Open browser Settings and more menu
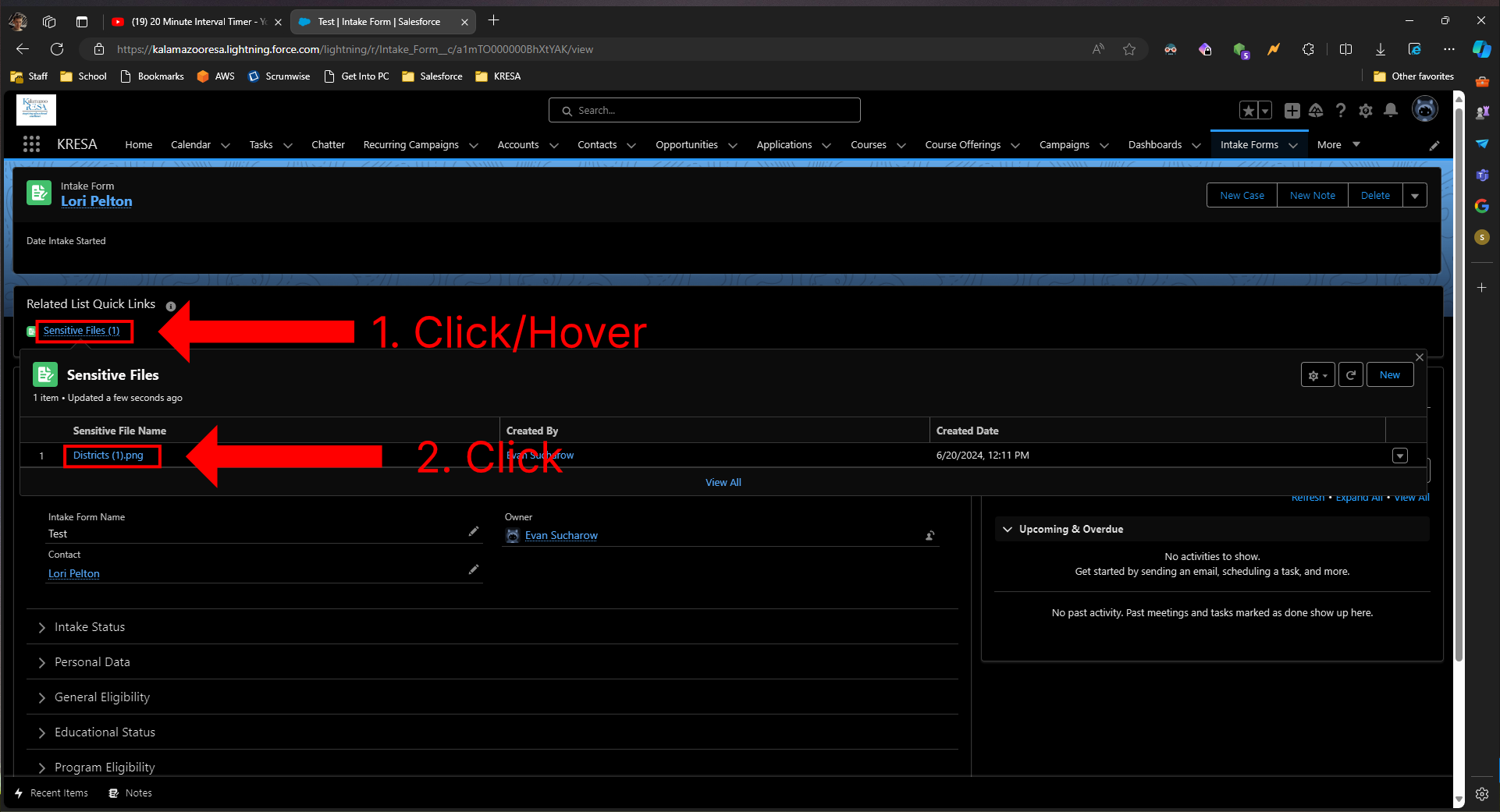This screenshot has height=812, width=1500. click(1449, 49)
